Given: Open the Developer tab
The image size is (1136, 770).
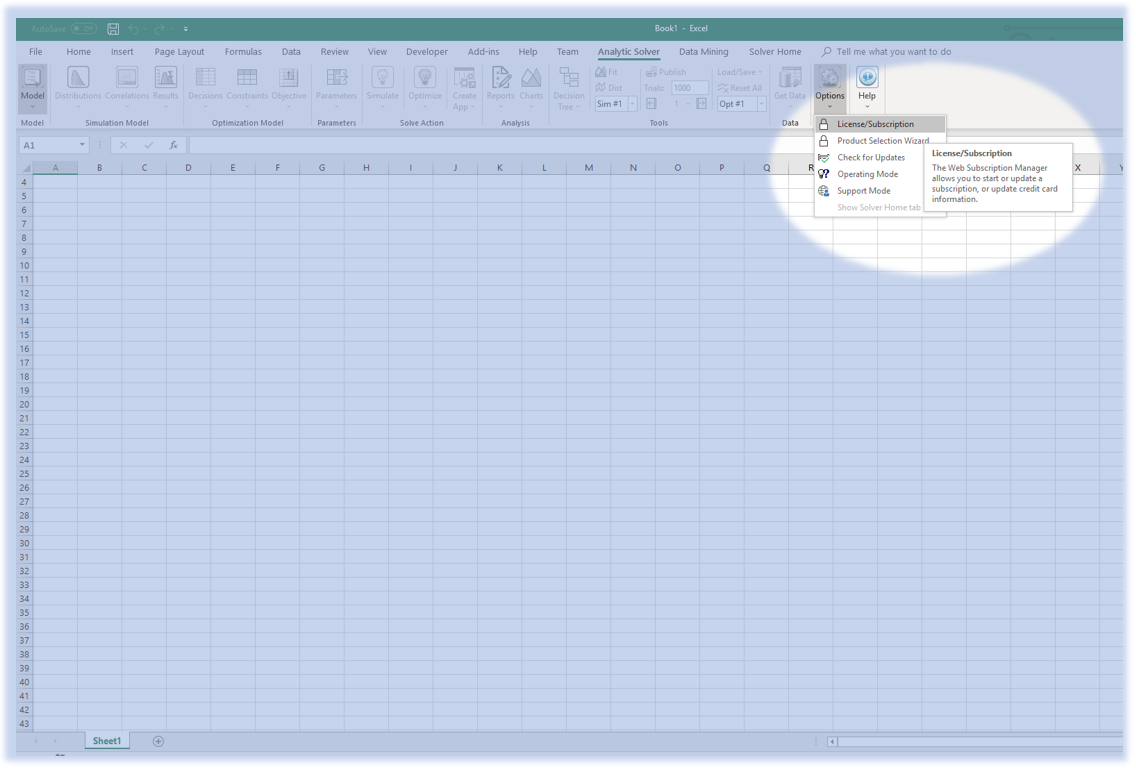Looking at the screenshot, I should (427, 51).
